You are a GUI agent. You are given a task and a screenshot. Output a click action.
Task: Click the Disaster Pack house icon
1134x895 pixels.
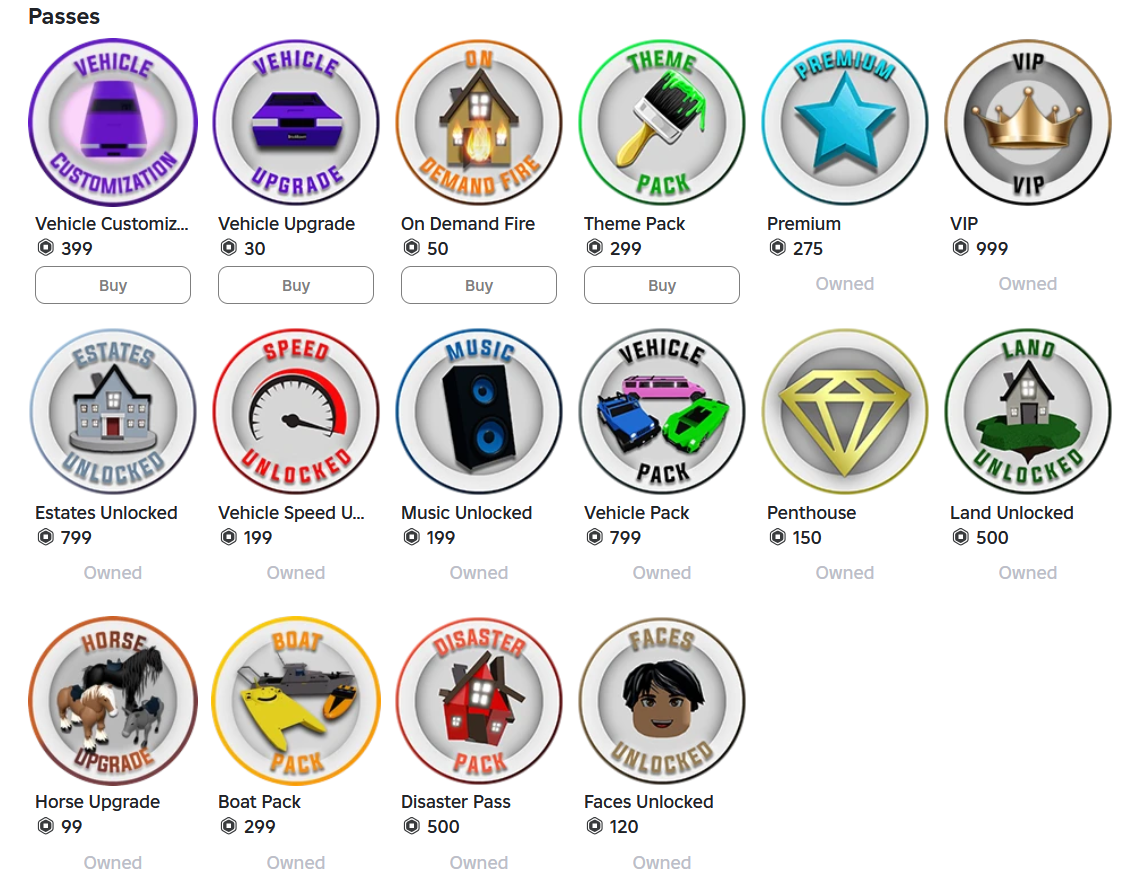point(479,701)
